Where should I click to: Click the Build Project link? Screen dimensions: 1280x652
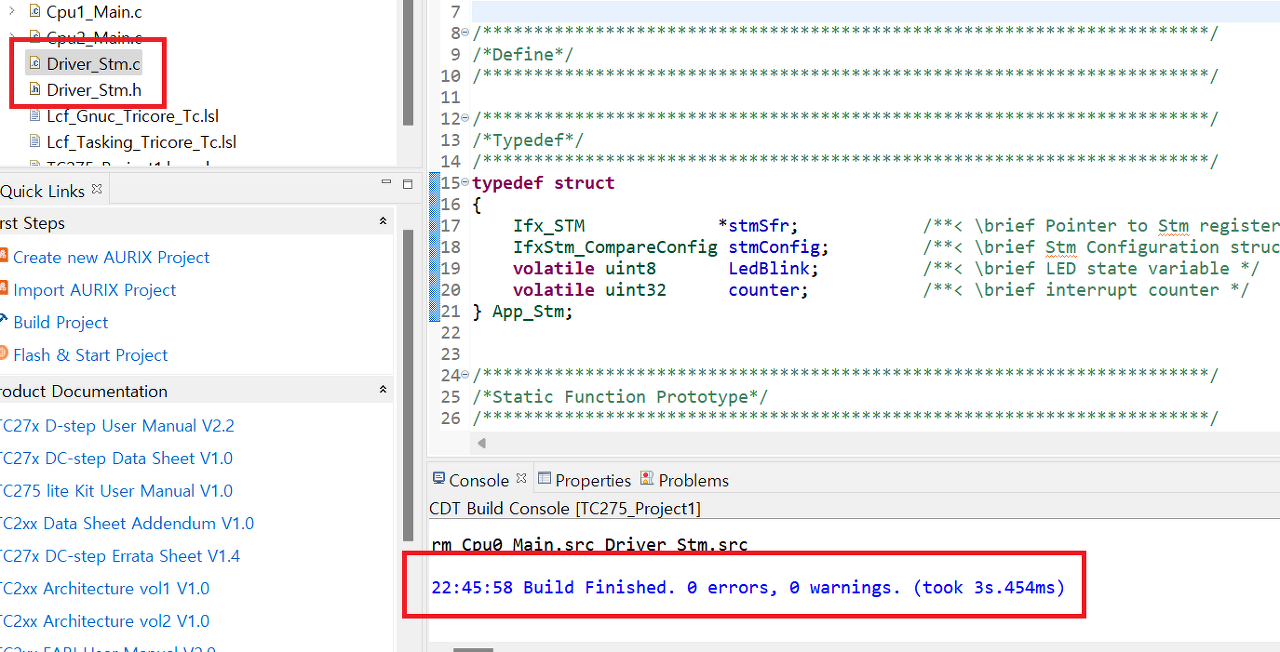[61, 322]
